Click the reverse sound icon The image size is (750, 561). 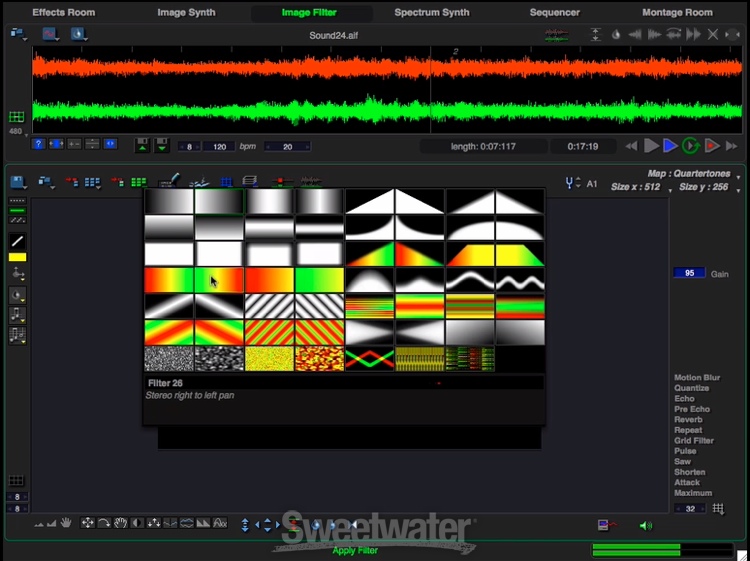pos(673,34)
